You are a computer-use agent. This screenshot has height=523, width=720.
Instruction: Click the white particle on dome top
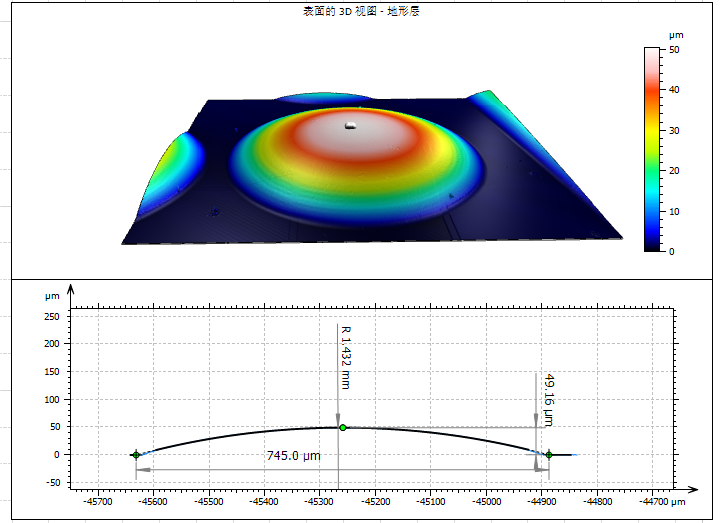coord(350,125)
